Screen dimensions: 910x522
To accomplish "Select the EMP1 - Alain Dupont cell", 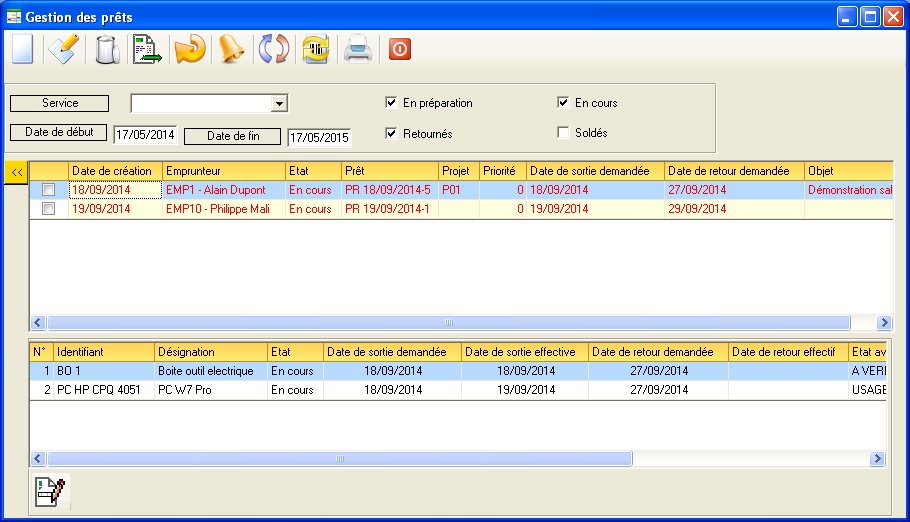I will 224,190.
